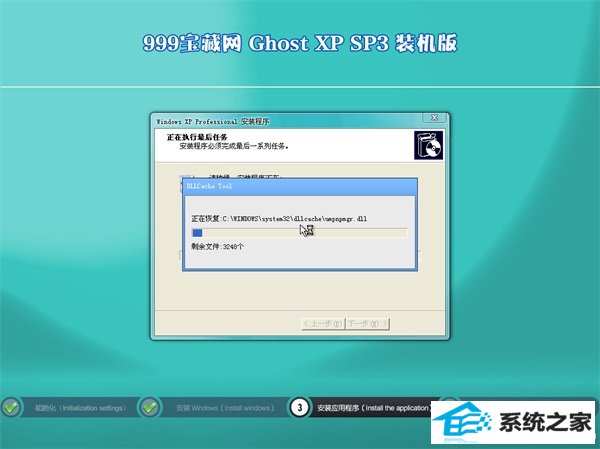Click the Windows XP Professional 安装程序 title text
The width and height of the screenshot is (600, 449).
213,122
